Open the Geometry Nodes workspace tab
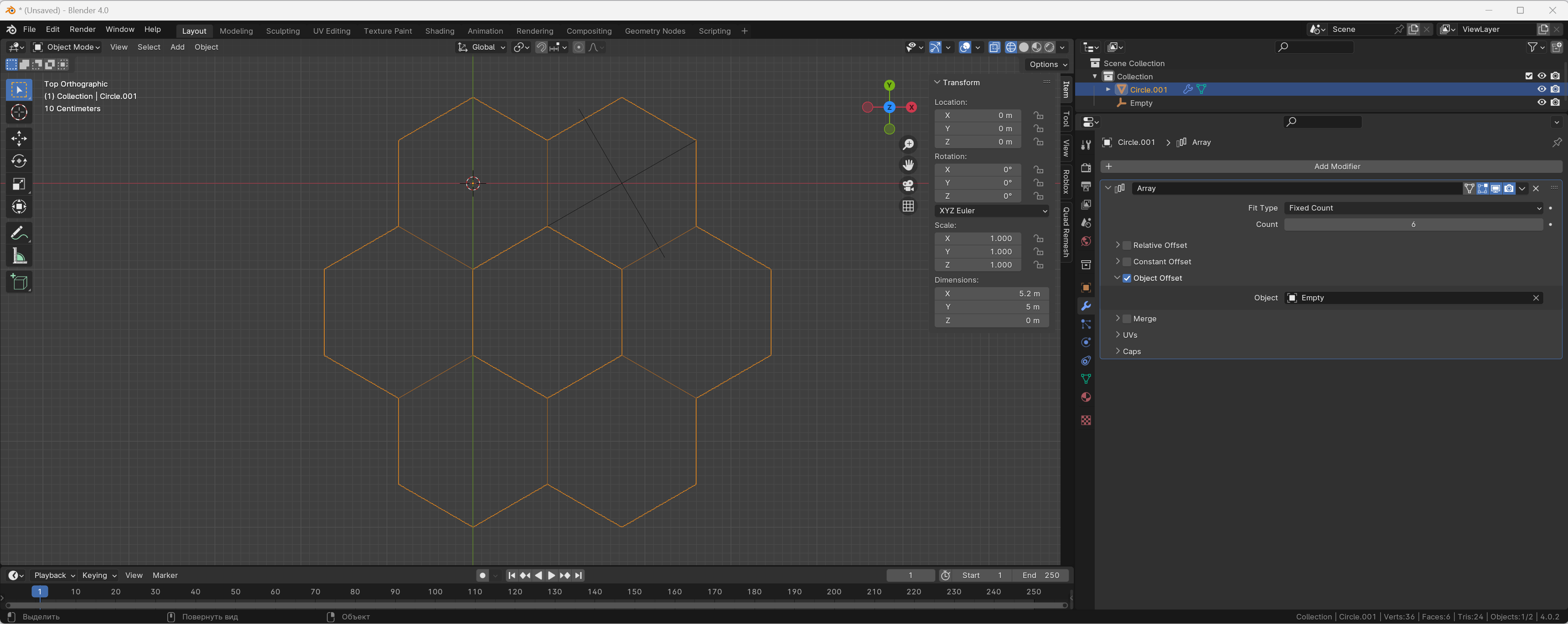 (x=655, y=31)
